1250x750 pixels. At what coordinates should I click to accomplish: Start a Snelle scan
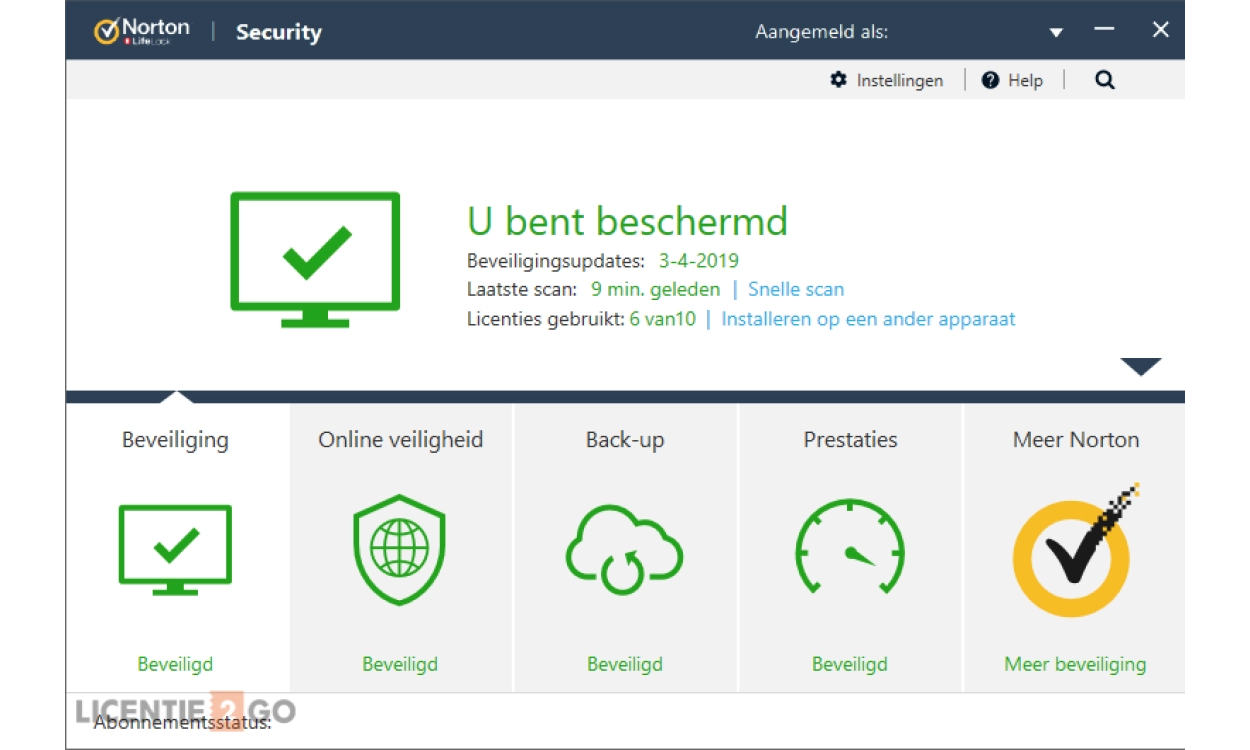(796, 290)
